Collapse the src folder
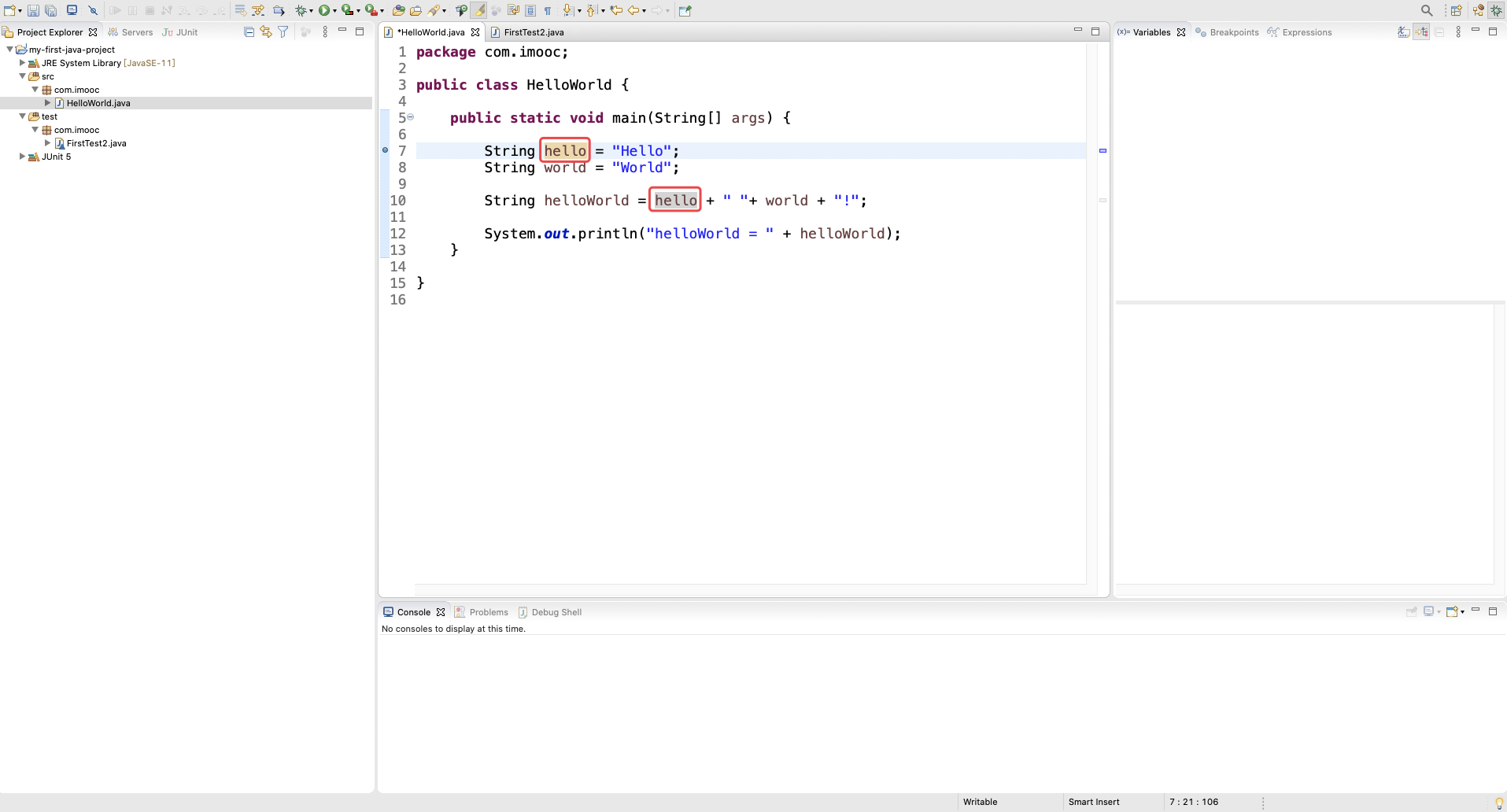This screenshot has height=812, width=1507. pos(23,76)
